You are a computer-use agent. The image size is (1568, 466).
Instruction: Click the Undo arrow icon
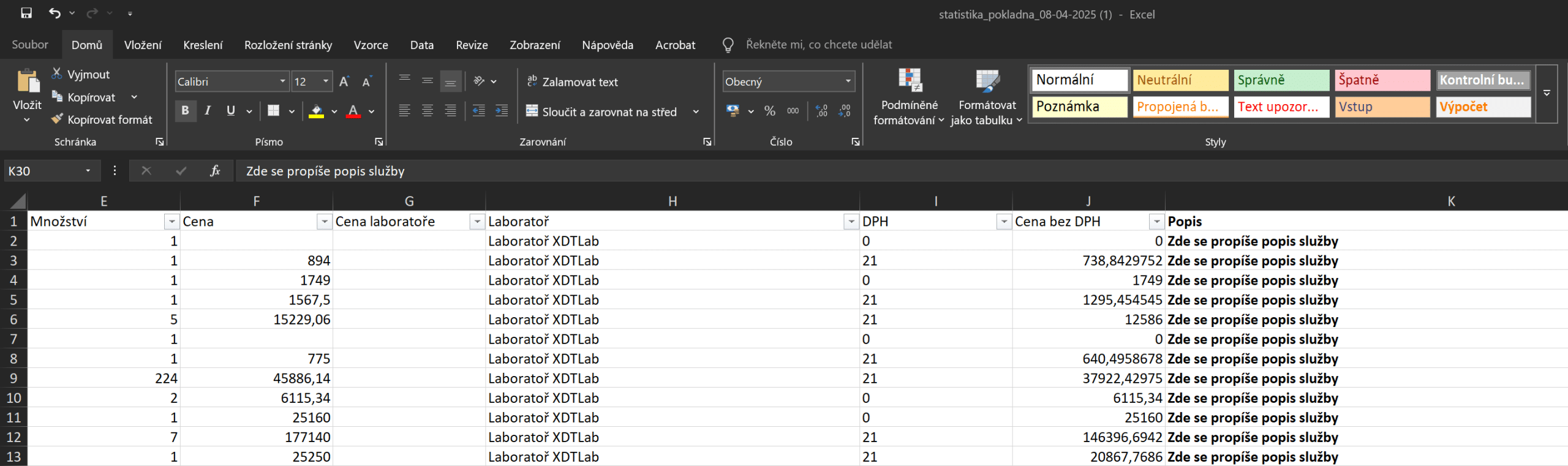coord(55,13)
